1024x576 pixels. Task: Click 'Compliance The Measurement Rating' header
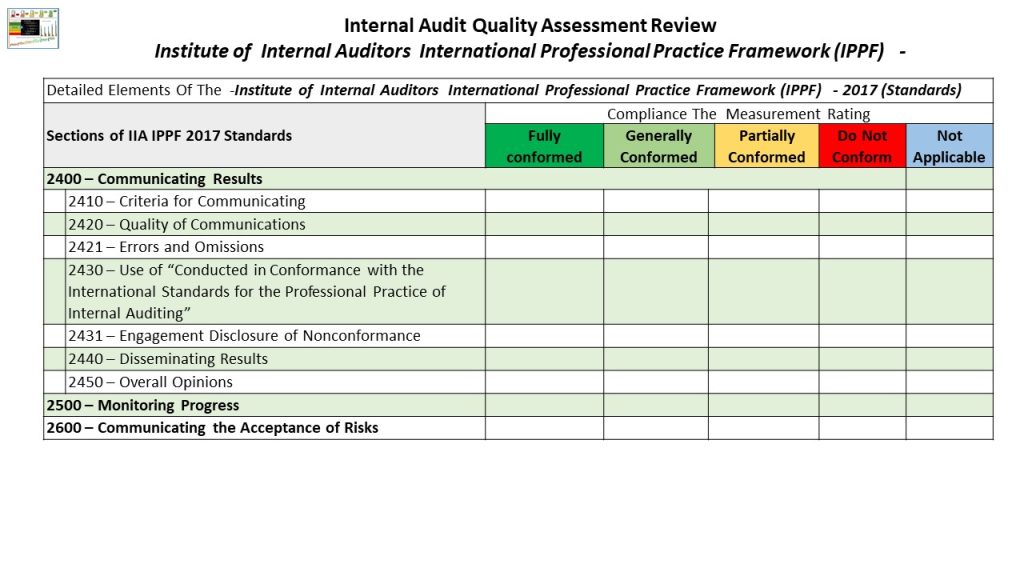[738, 114]
